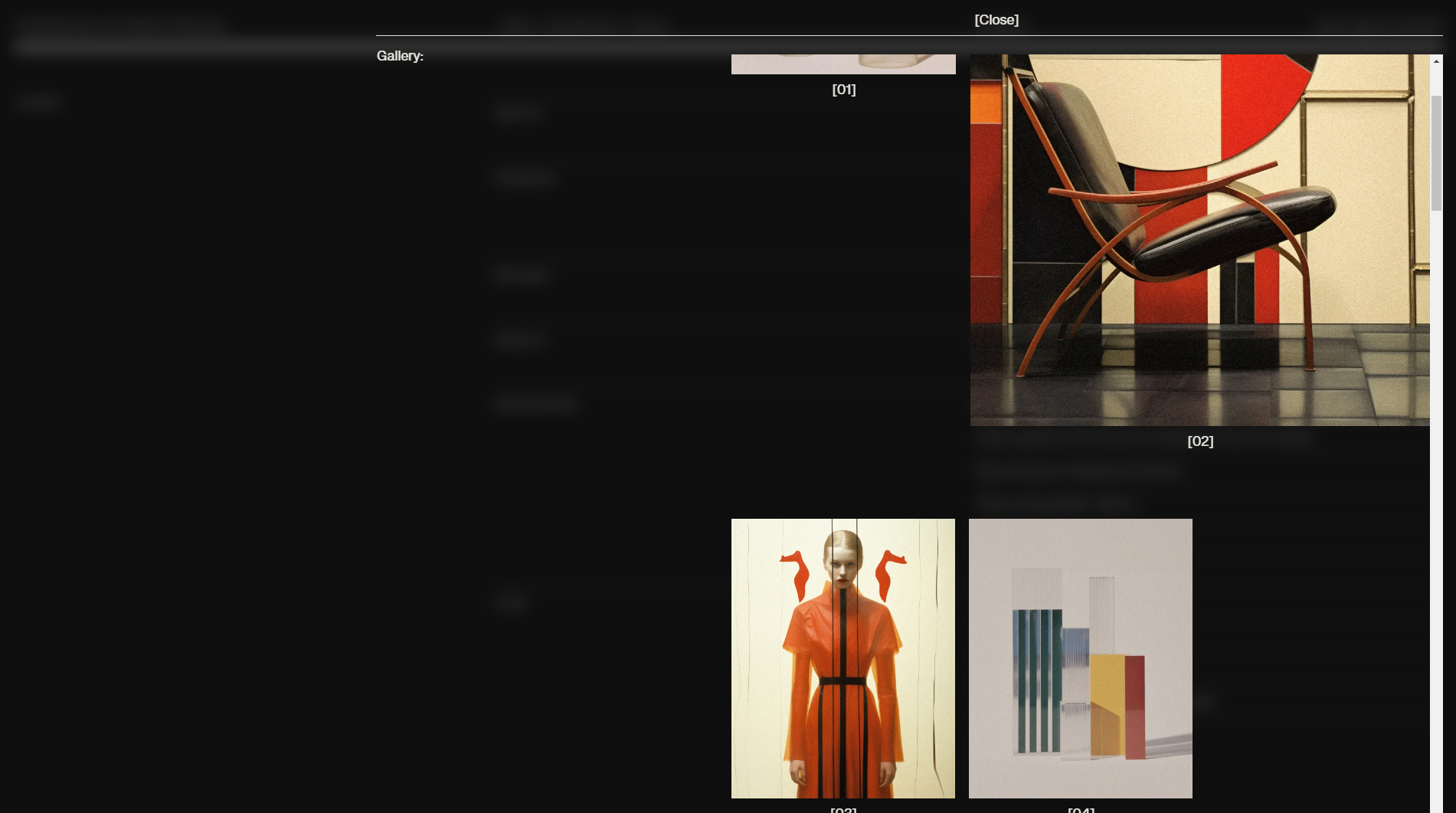
Task: Open the leather lounge chair image
Action: pos(1199,239)
